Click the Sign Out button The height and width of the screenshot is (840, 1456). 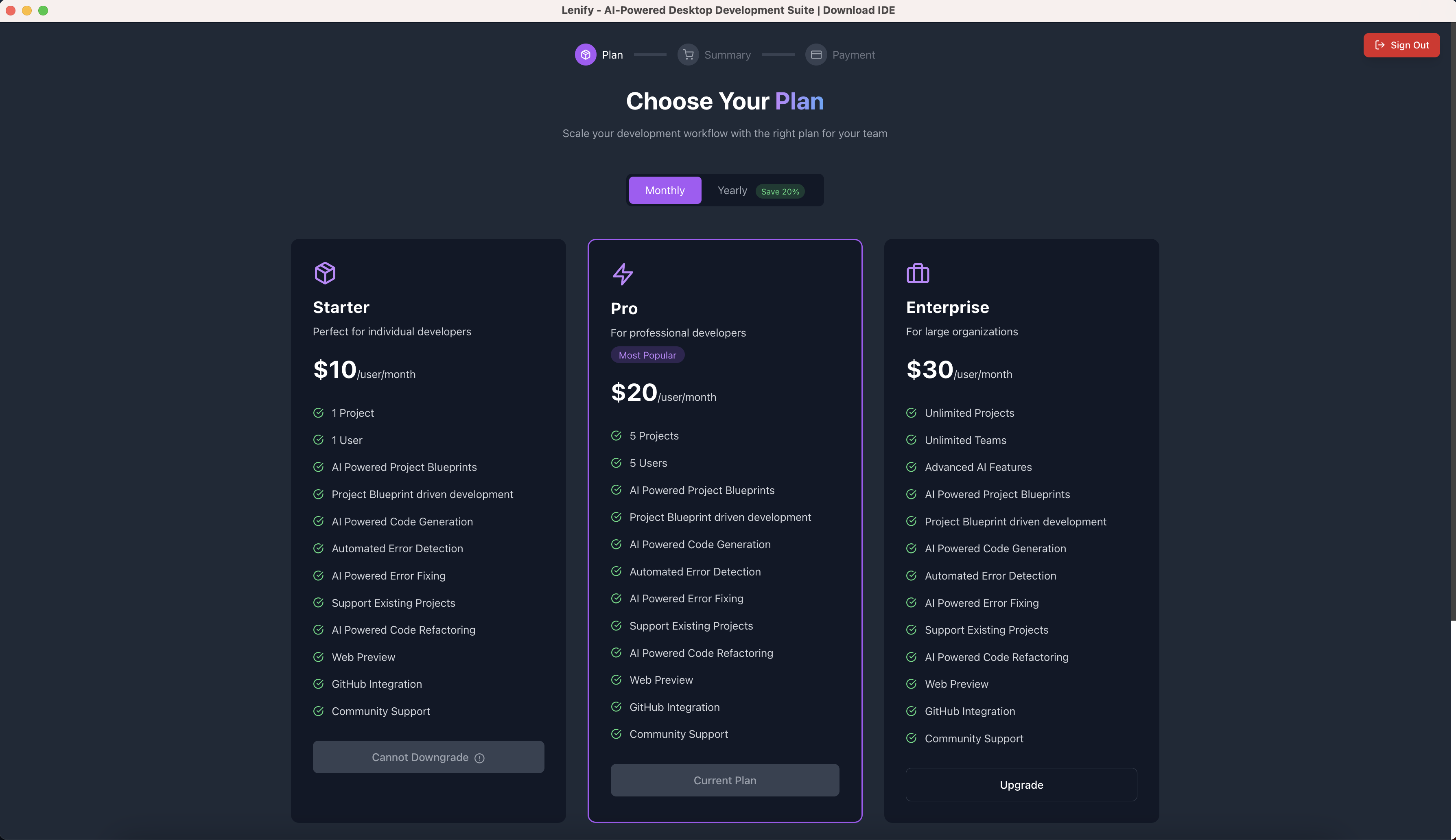tap(1402, 45)
